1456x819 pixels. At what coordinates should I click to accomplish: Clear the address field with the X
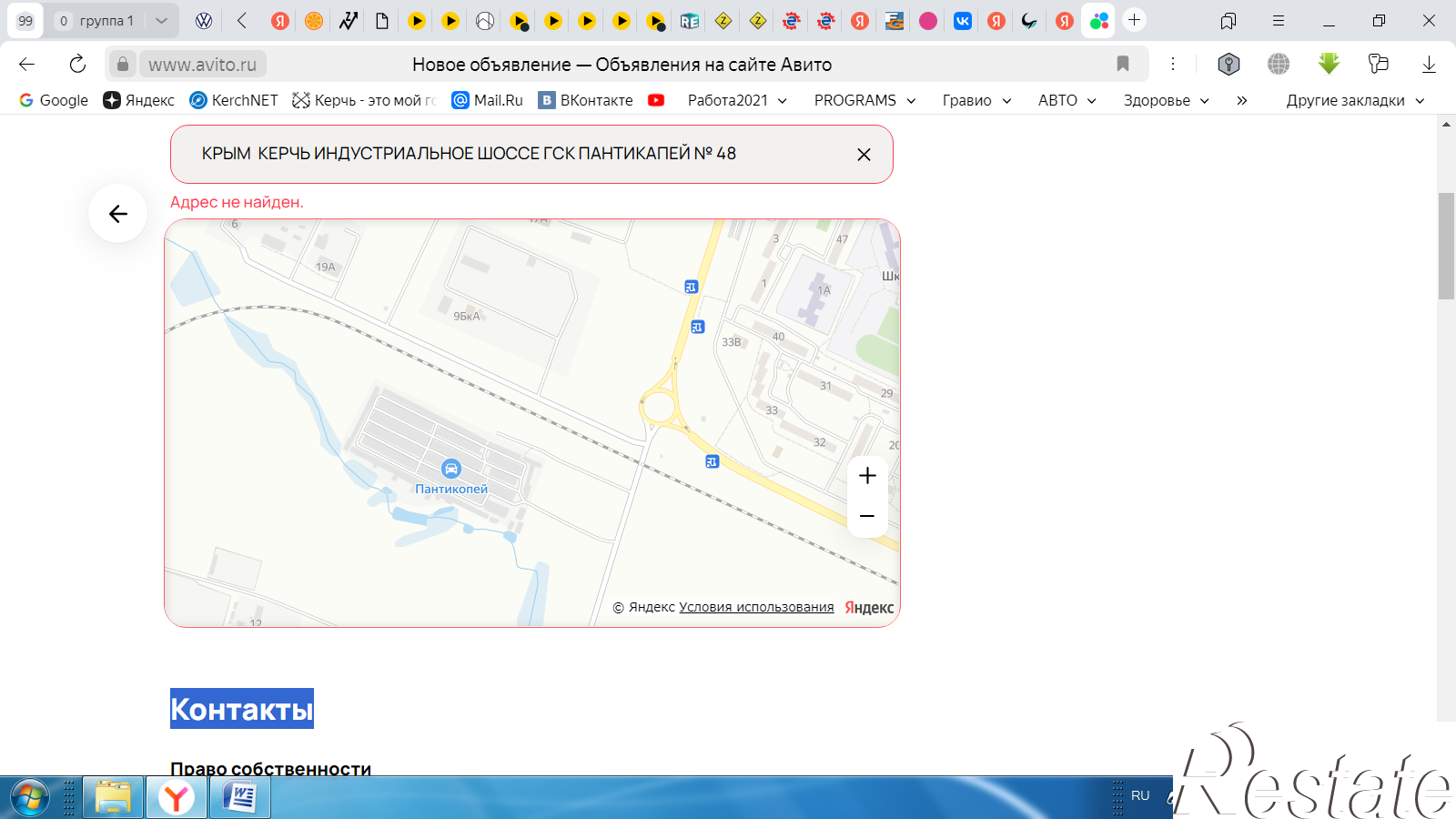pyautogui.click(x=864, y=155)
